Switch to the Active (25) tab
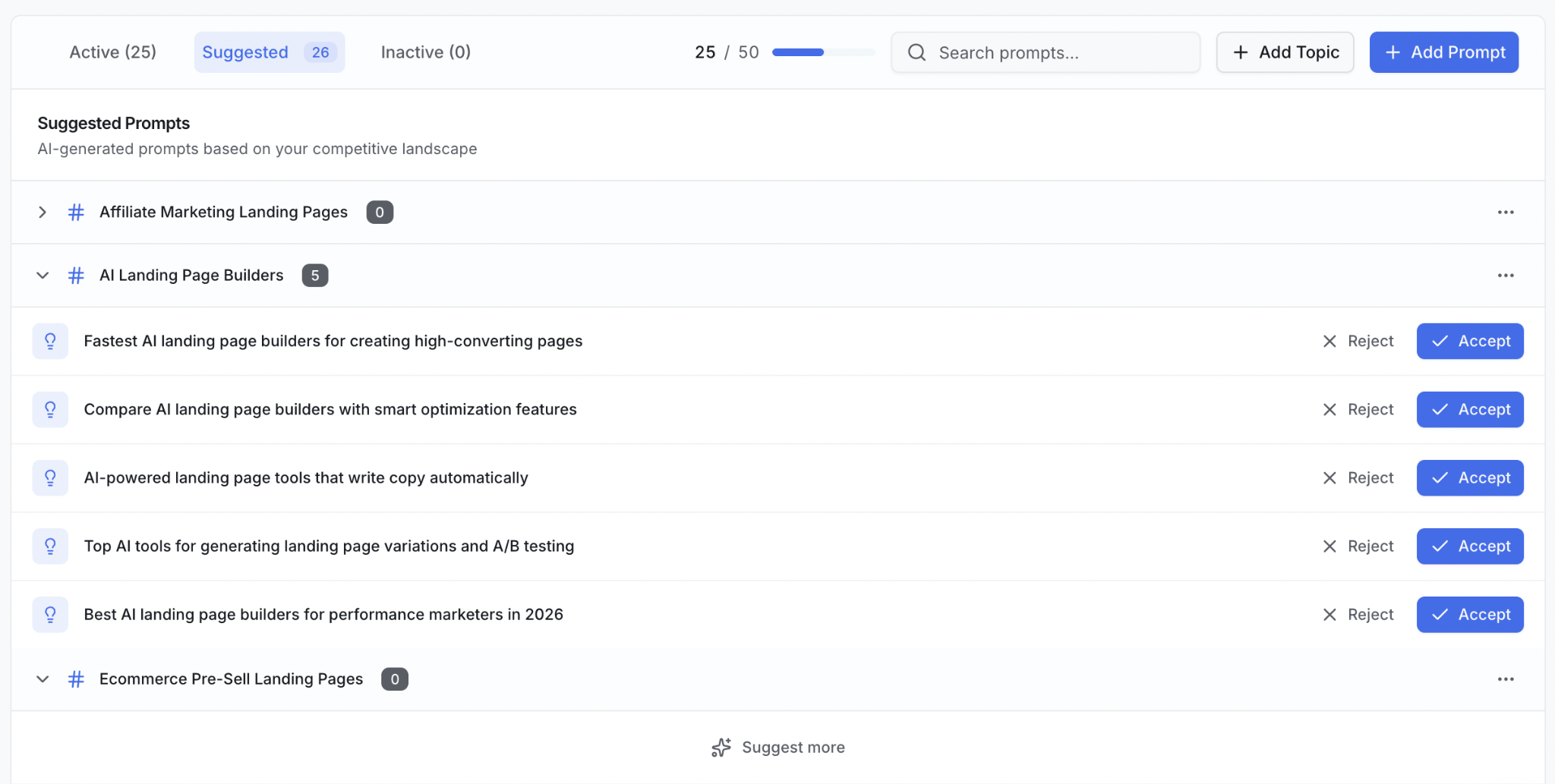 pos(112,52)
